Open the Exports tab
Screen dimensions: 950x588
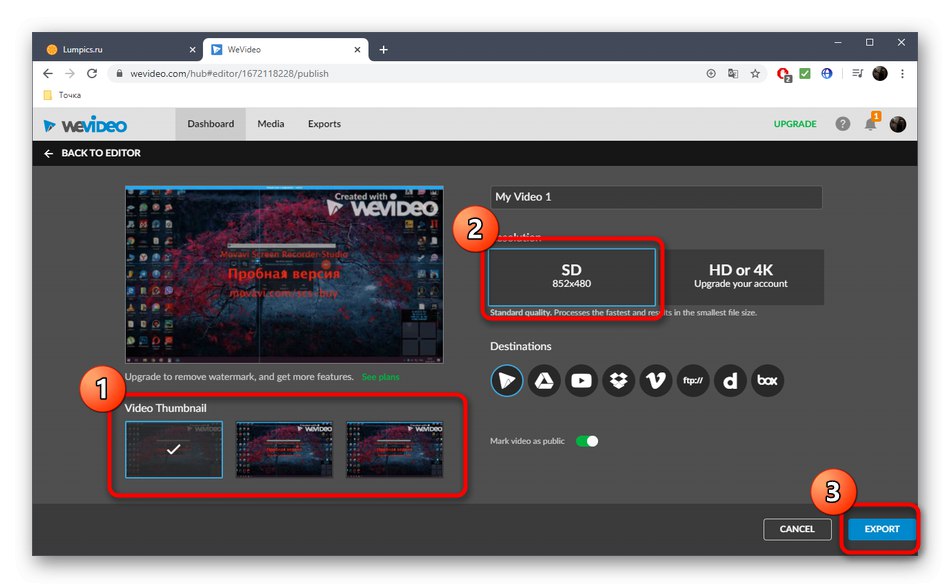point(323,124)
